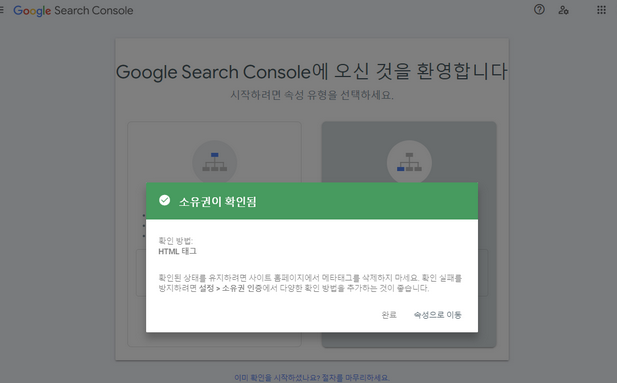This screenshot has height=383, width=617.
Task: Open the hamburger main menu icon
Action: point(2,10)
